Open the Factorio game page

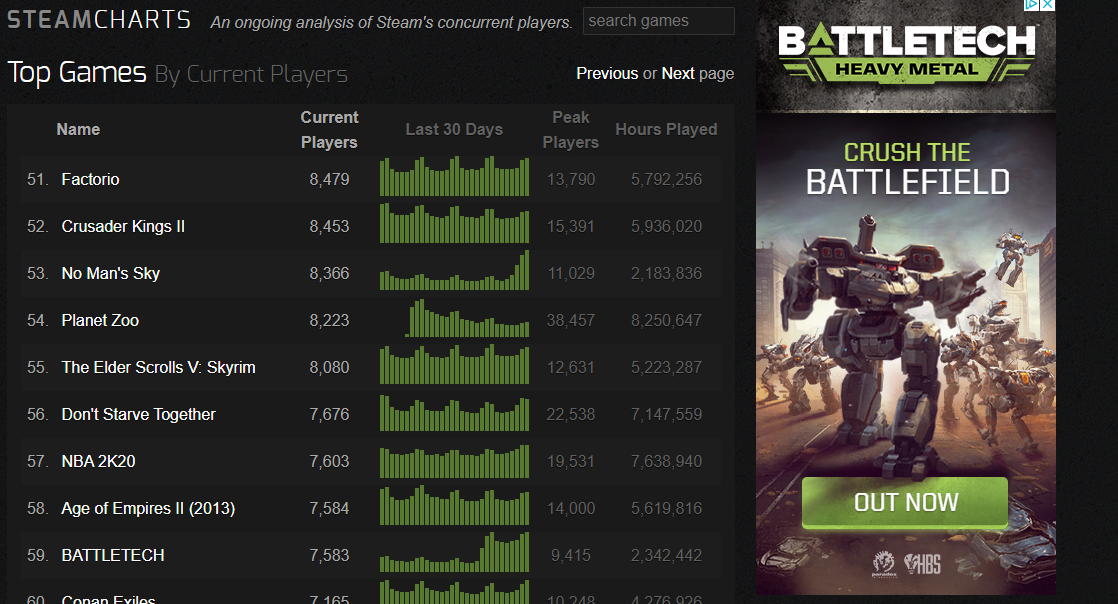pyautogui.click(x=90, y=179)
